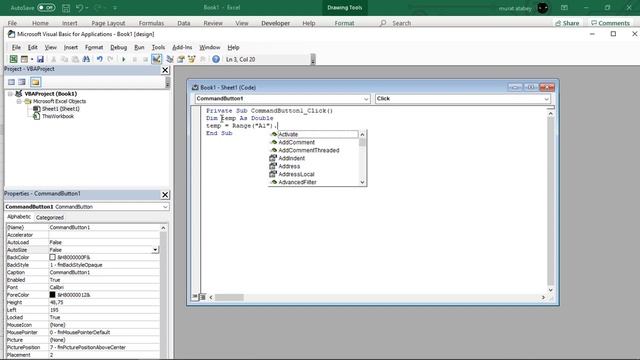Select Activate in the autocomplete list
The width and height of the screenshot is (640, 360).
pyautogui.click(x=313, y=134)
